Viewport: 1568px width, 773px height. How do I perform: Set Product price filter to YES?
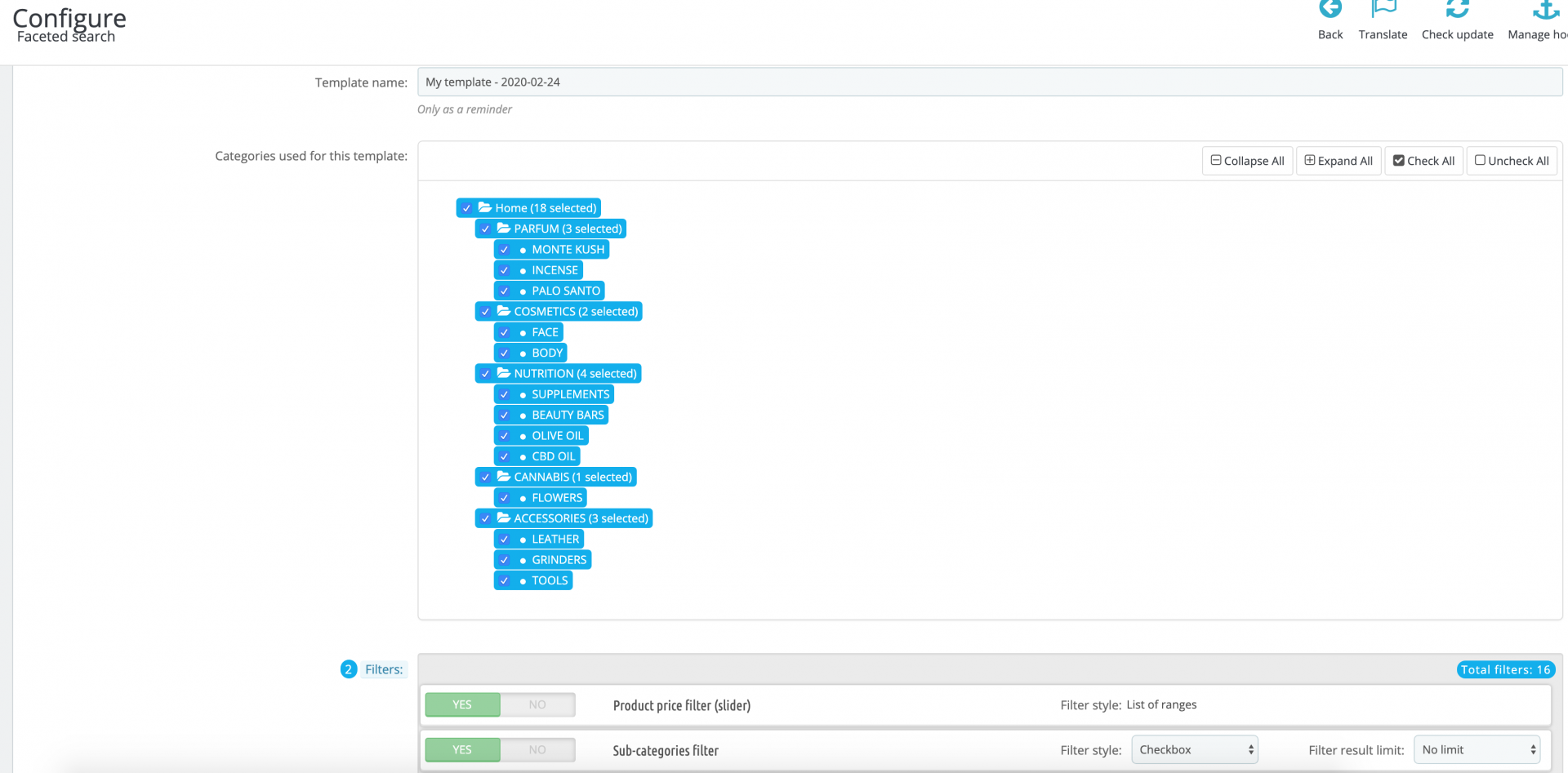click(x=462, y=704)
